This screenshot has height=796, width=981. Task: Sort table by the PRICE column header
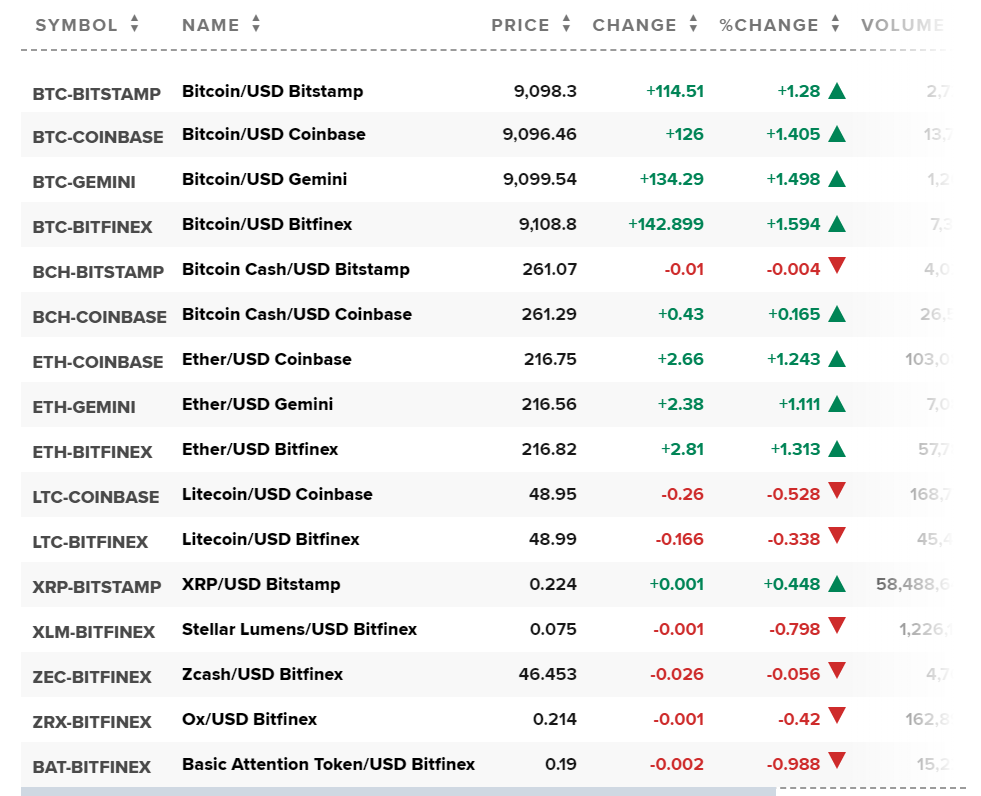pyautogui.click(x=531, y=25)
